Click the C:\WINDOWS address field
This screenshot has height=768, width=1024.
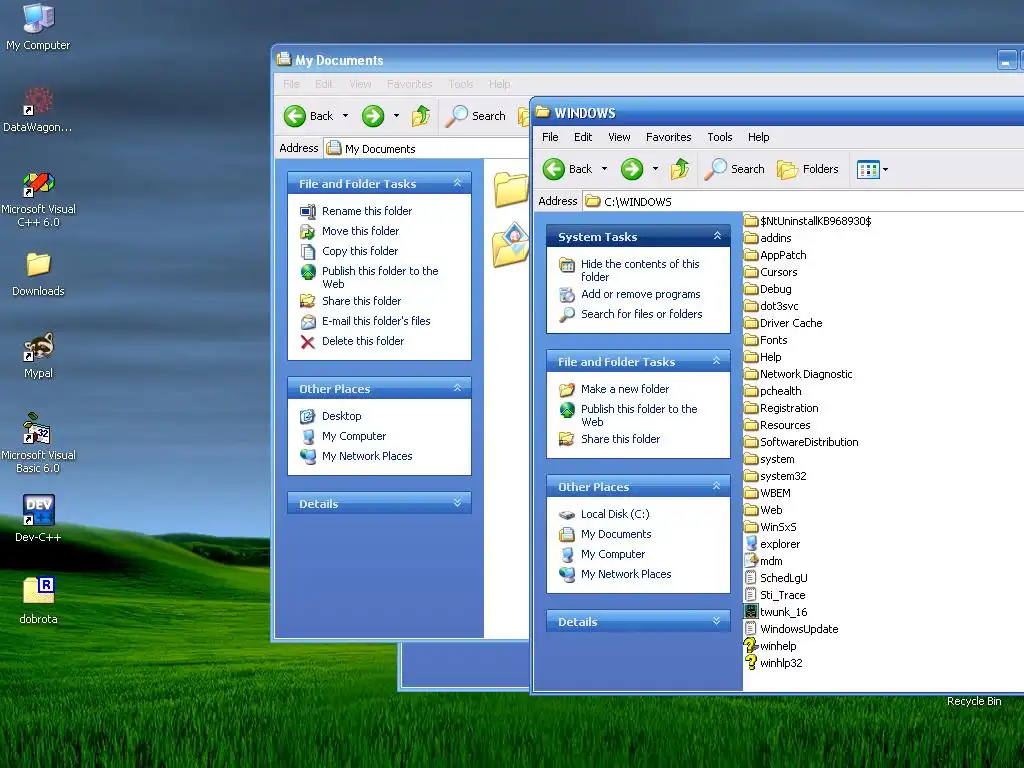(x=803, y=202)
